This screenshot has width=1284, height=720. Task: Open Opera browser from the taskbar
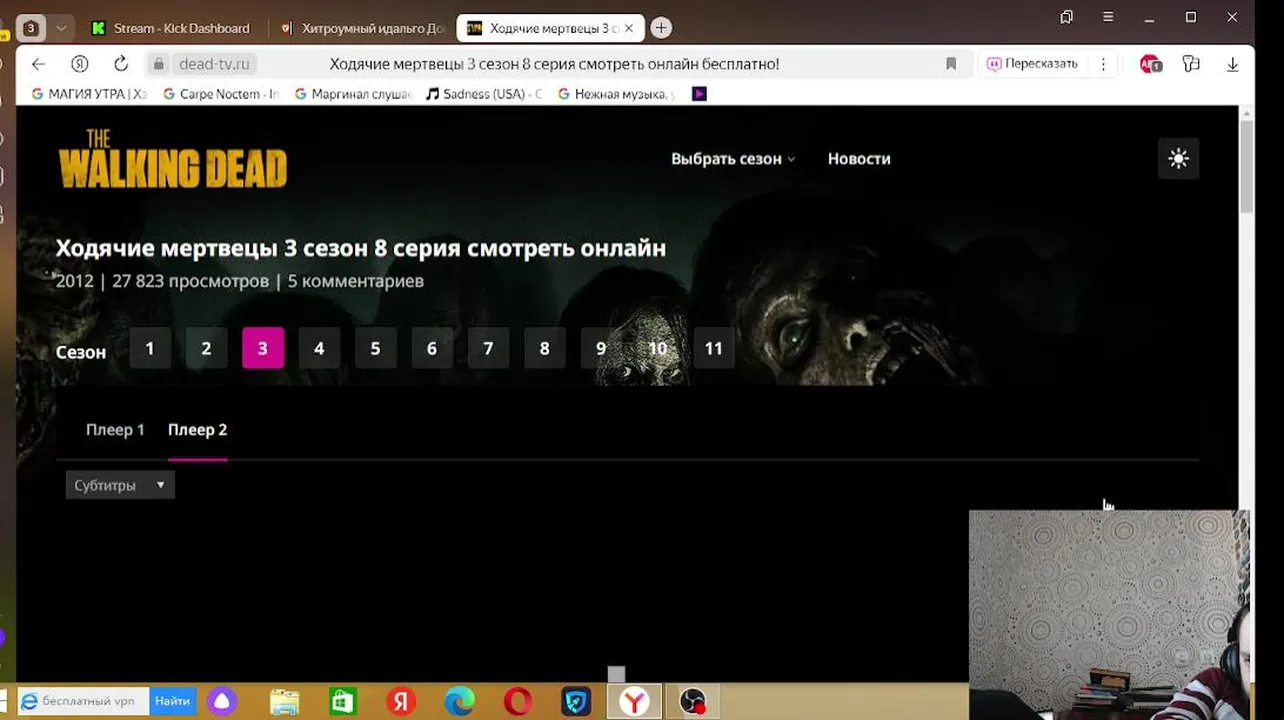[518, 702]
